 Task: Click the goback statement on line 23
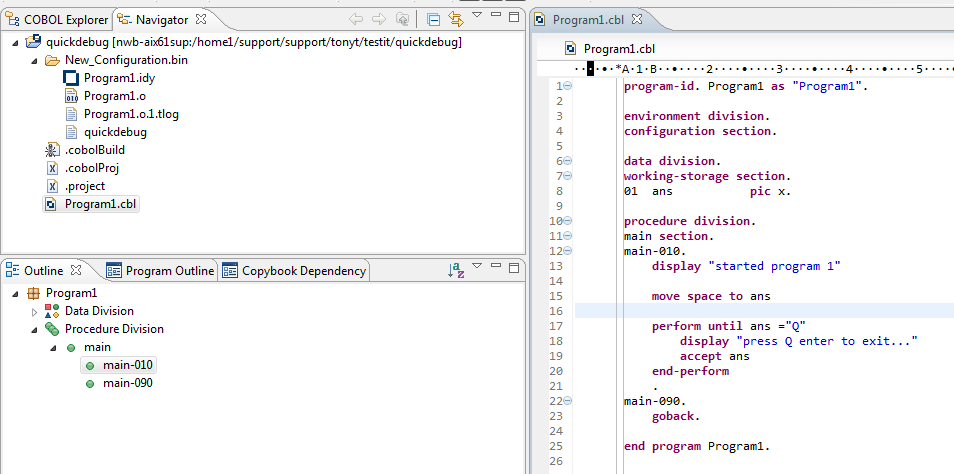coord(676,417)
